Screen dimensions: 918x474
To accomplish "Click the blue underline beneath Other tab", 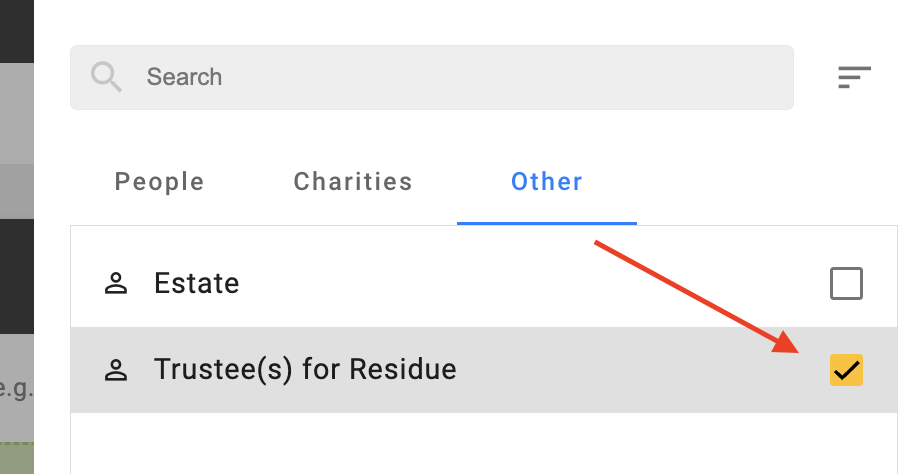I will click(x=547, y=223).
